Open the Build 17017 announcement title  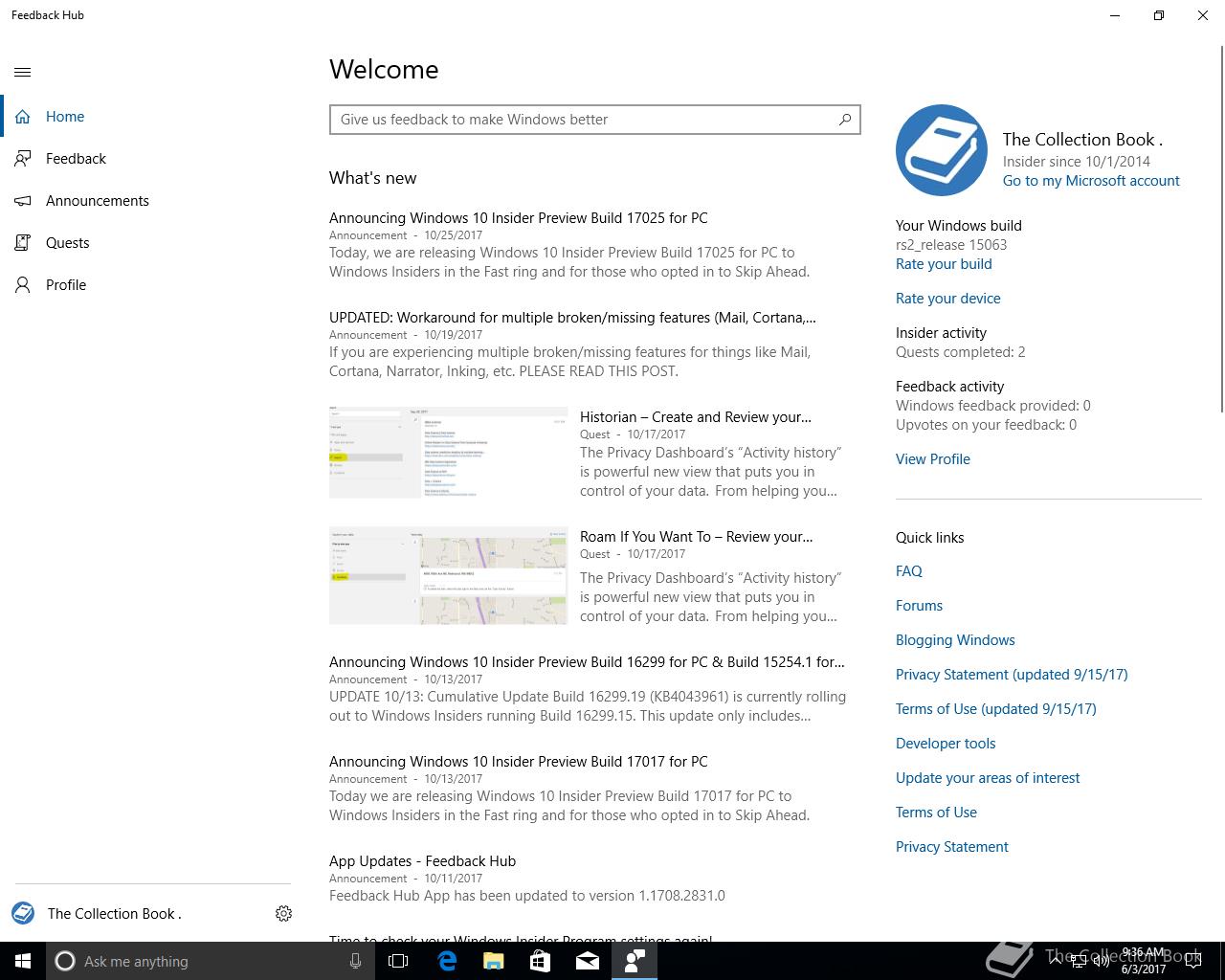point(519,762)
